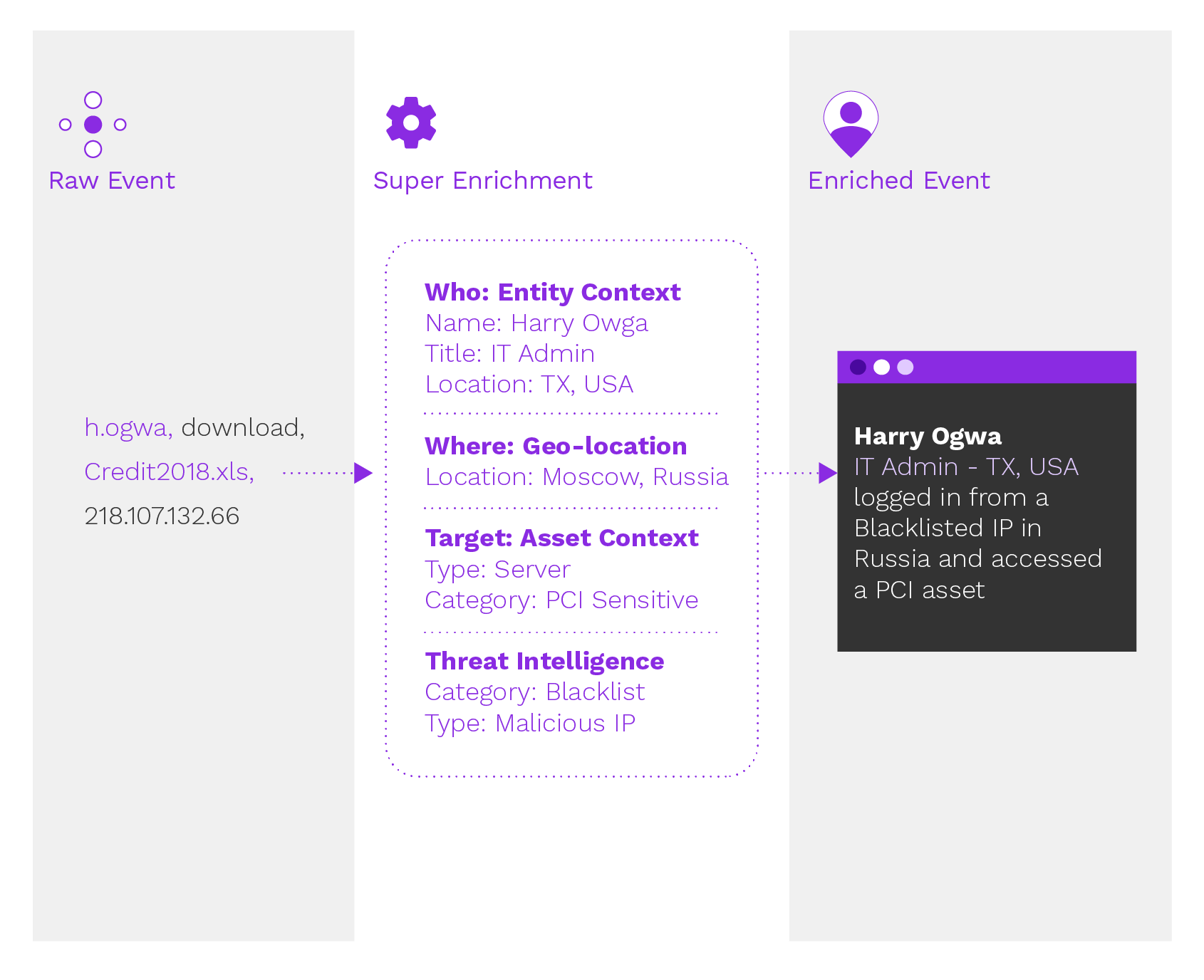Click the arrow pointing to enriched event window

827,473
